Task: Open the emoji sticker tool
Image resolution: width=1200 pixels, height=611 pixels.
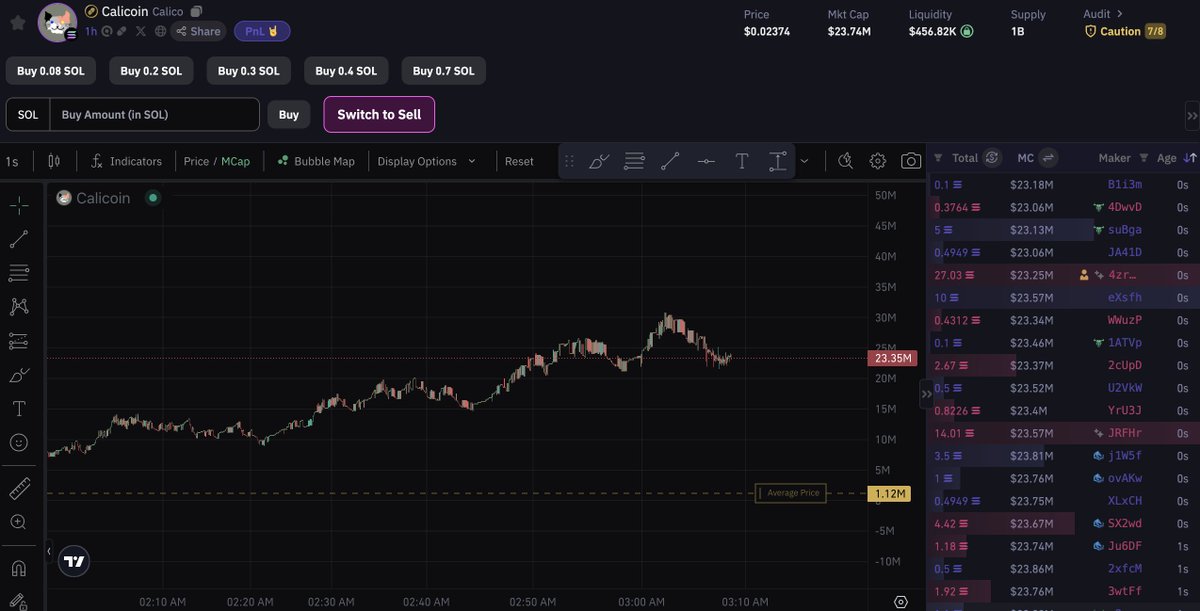Action: [x=20, y=442]
